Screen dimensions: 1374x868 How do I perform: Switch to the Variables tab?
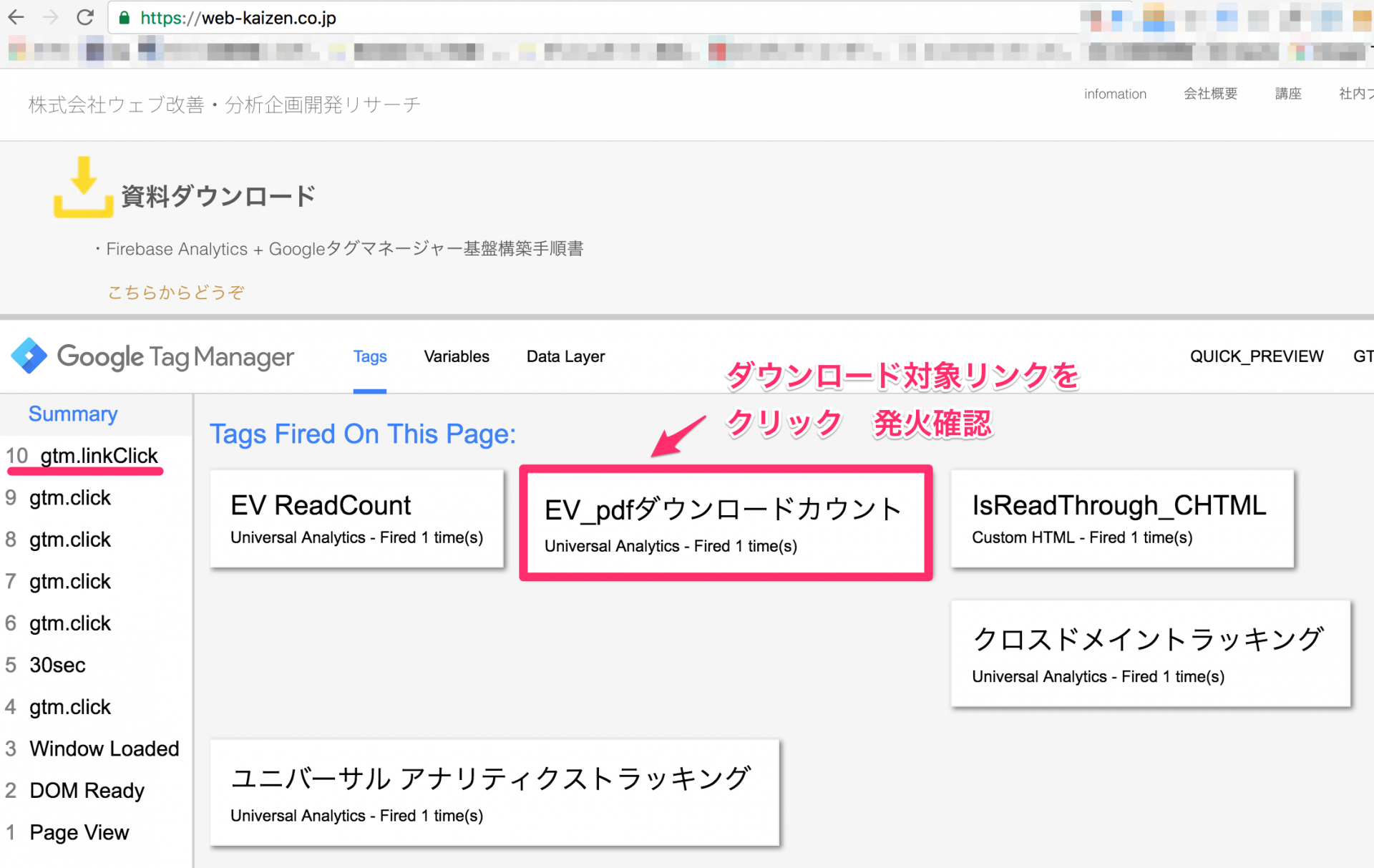click(457, 356)
